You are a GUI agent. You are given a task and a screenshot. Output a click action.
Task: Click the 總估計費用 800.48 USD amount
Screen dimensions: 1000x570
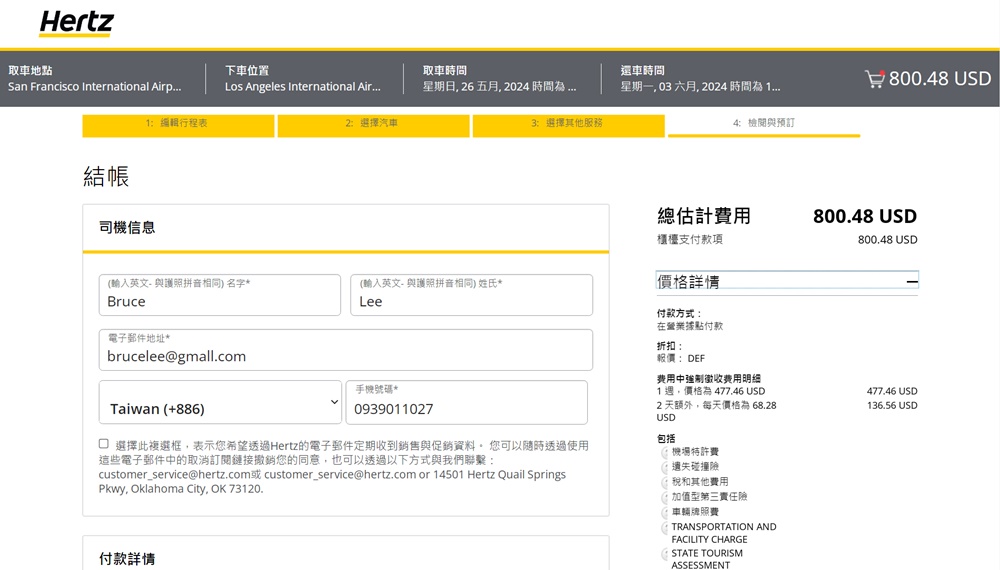(x=864, y=217)
